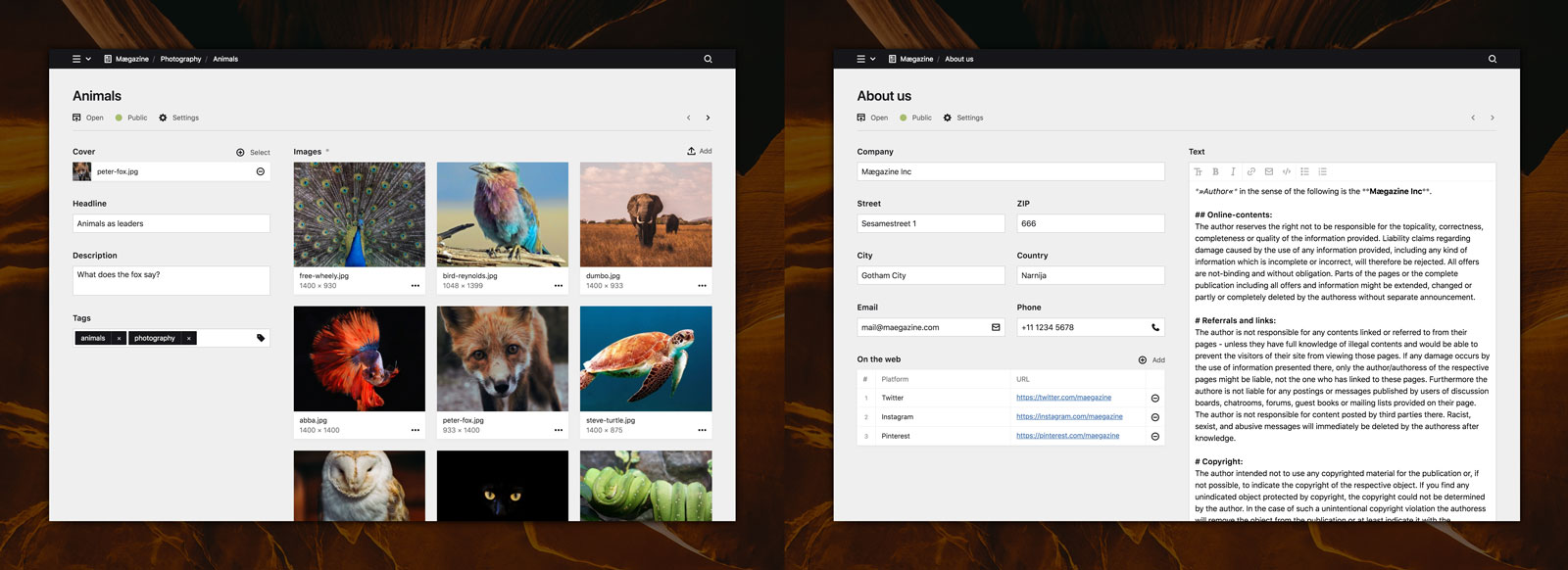Open the headings dropdown in Text toolbar
This screenshot has height=570, width=1568.
(1198, 171)
